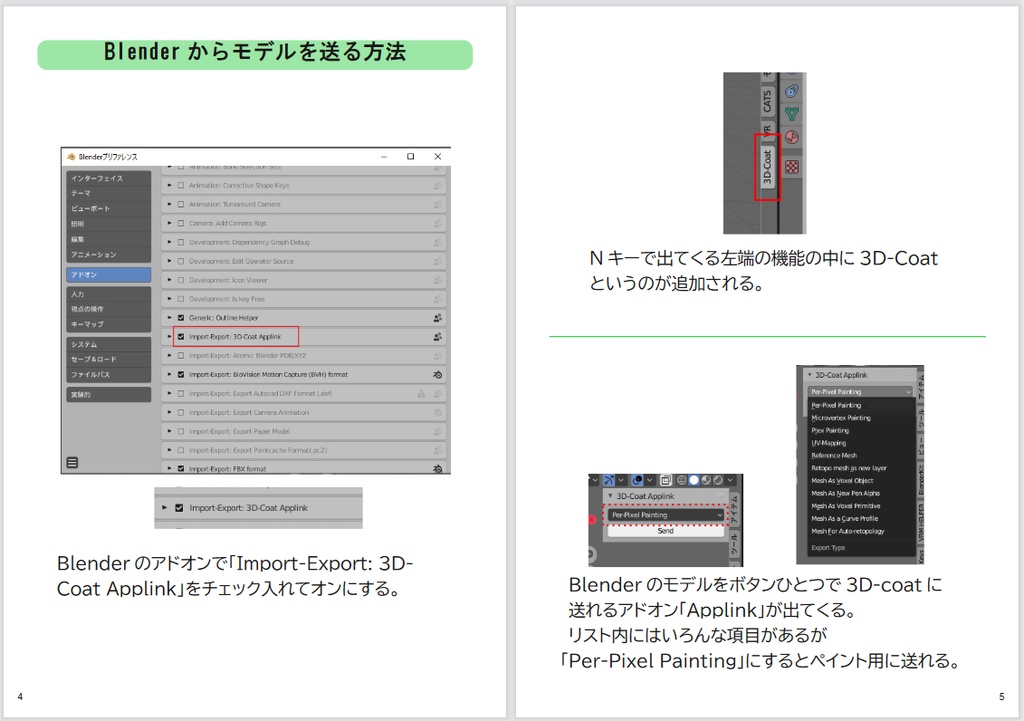Switch to rendered viewport shading

[718, 480]
